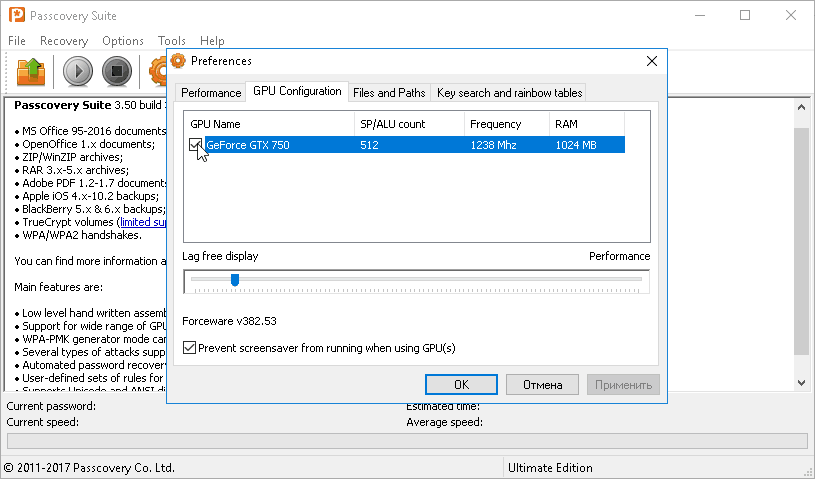Screen dimensions: 815x479
Task: Close the Passcovery Suite main window
Action: tap(791, 16)
